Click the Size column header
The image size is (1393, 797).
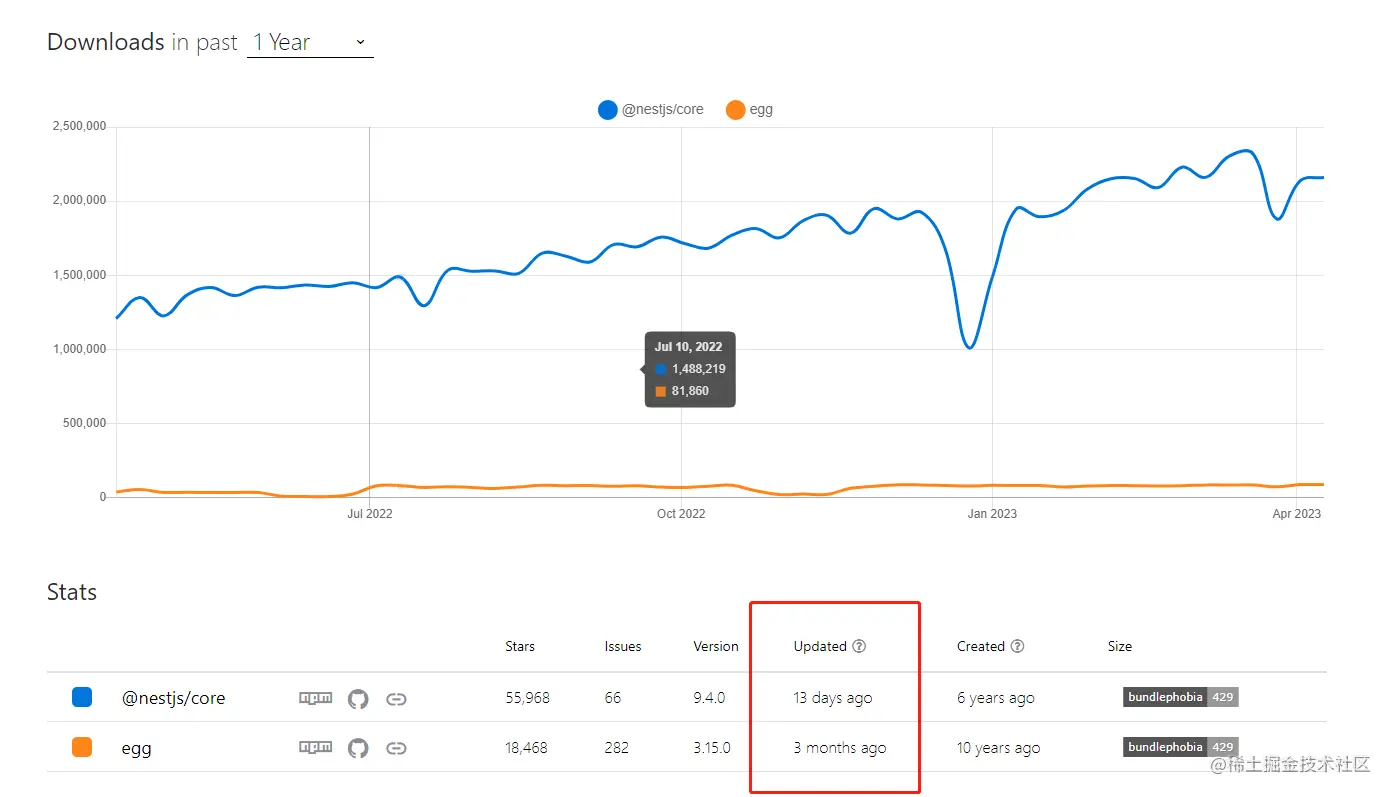pos(1120,646)
